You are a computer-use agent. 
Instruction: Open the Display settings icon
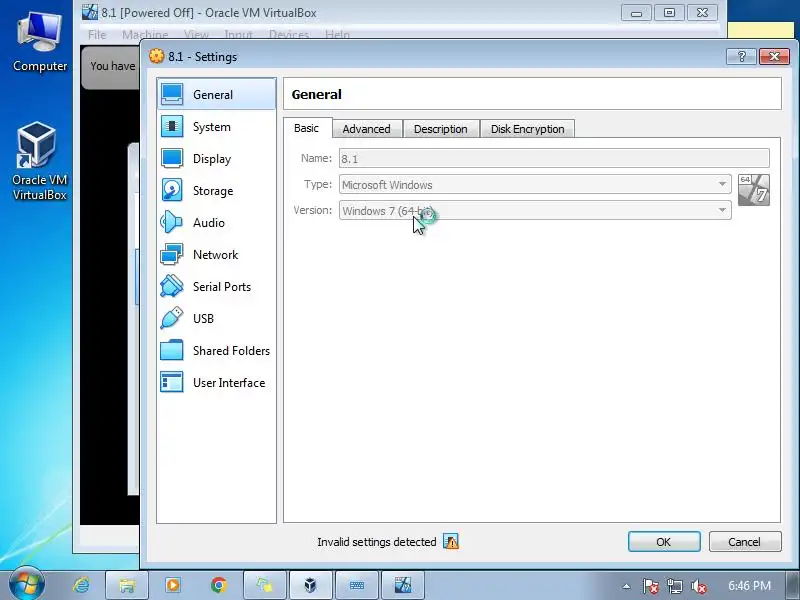172,159
